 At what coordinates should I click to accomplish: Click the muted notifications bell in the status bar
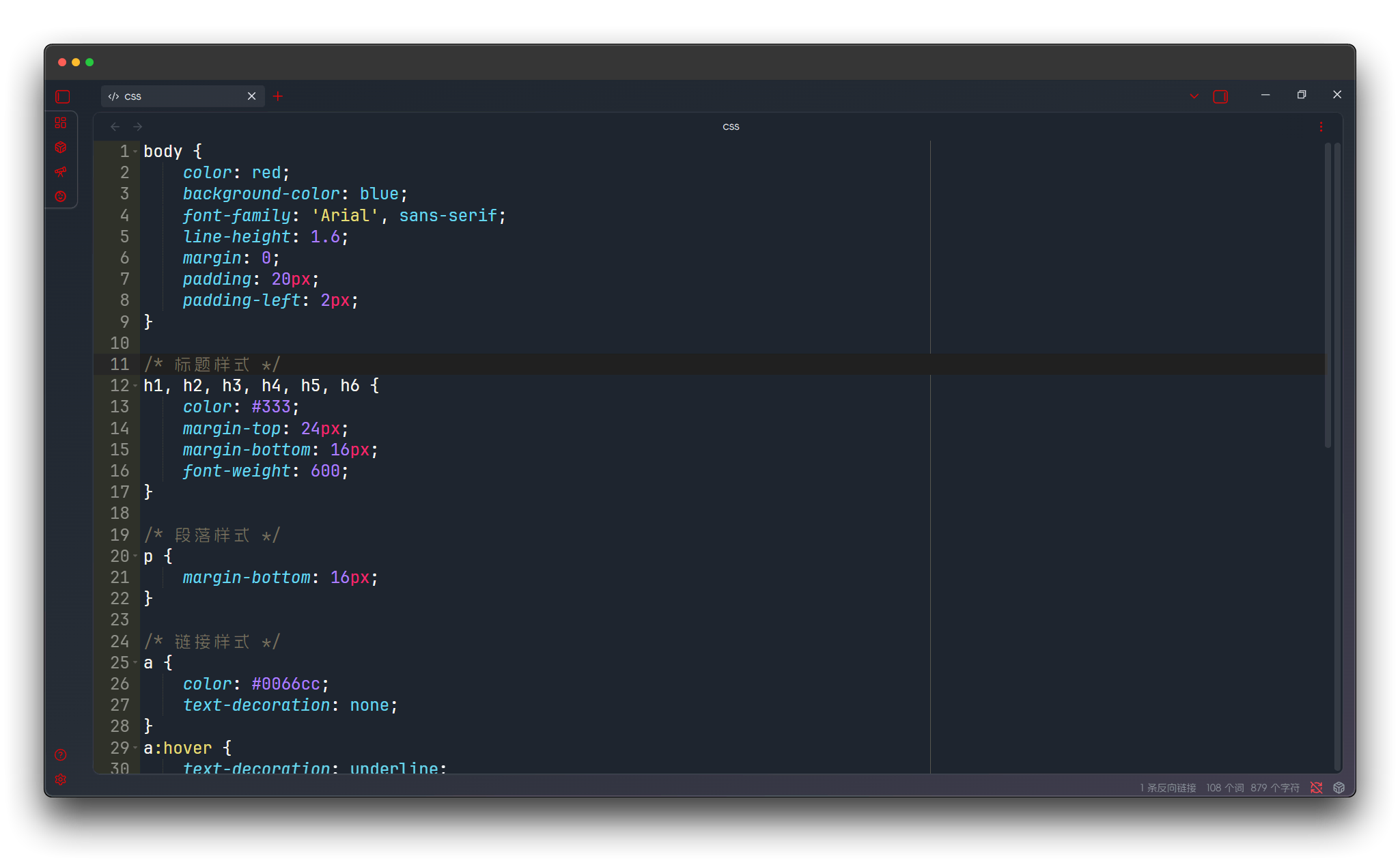1317,787
